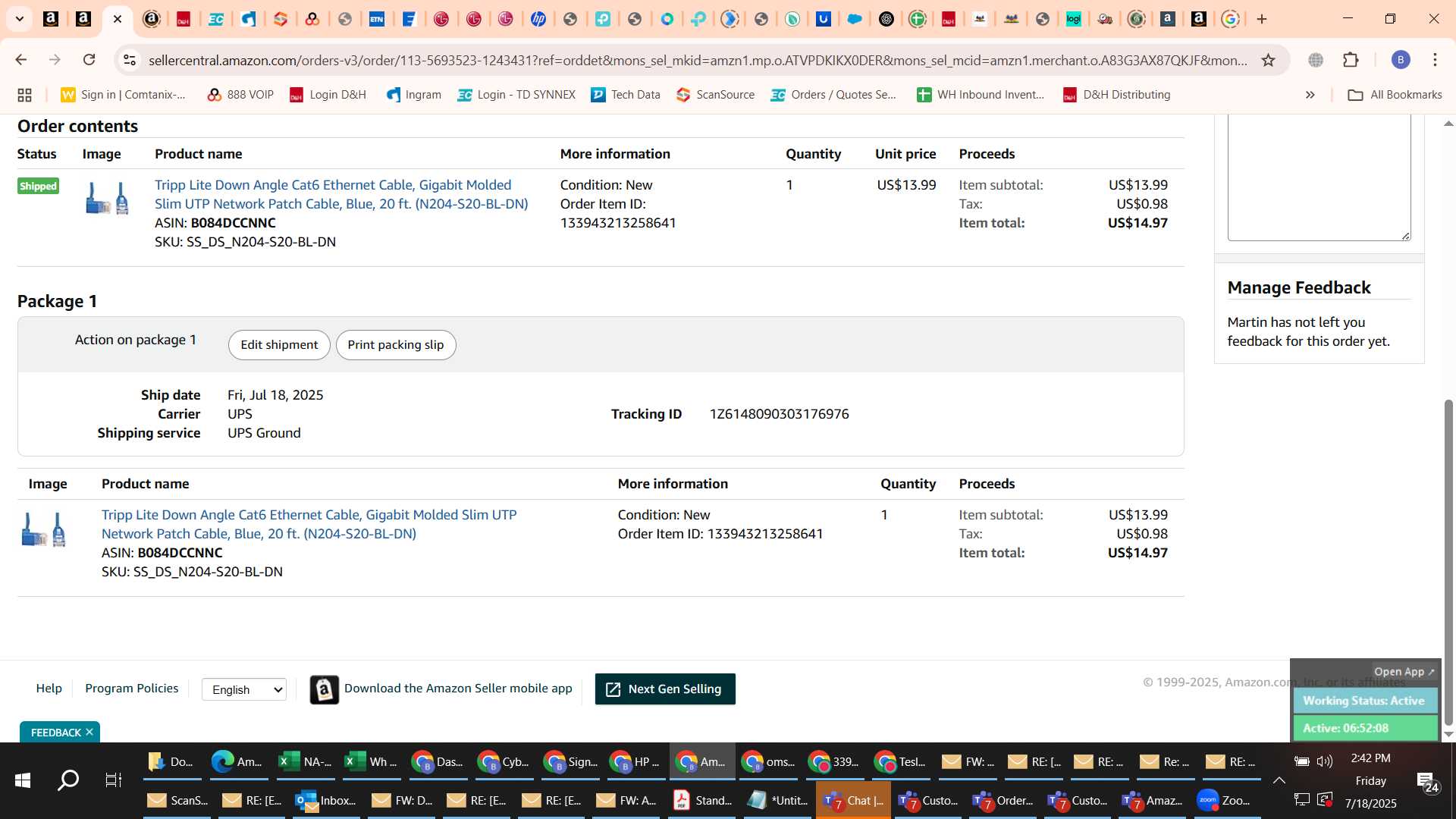Image resolution: width=1456 pixels, height=819 pixels.
Task: Bookmark this page with the star icon
Action: (1268, 60)
